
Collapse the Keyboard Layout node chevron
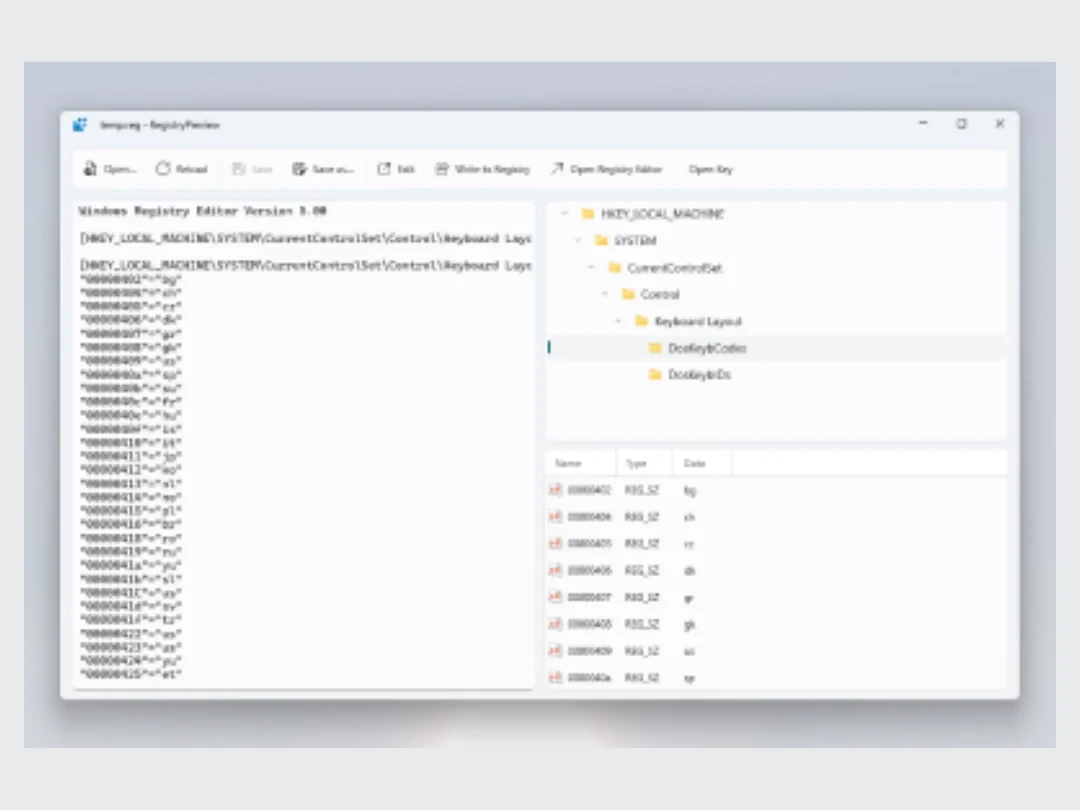click(x=619, y=321)
